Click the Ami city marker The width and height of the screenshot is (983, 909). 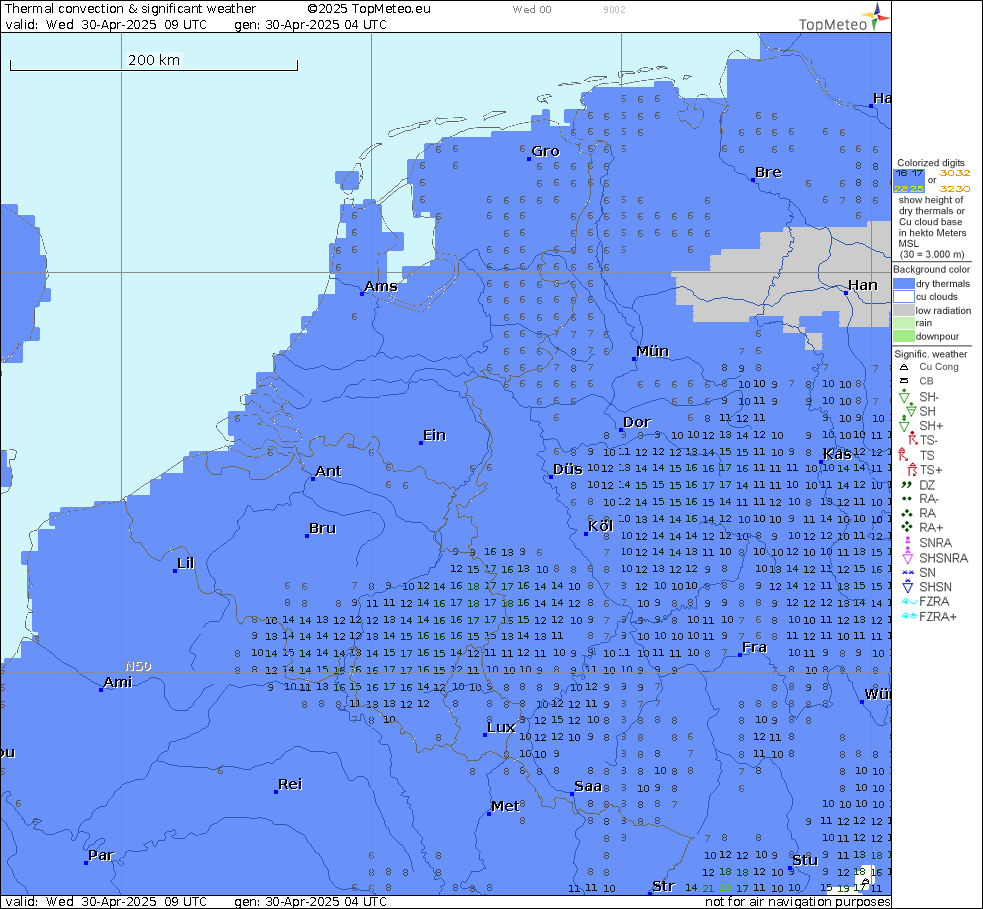point(101,690)
